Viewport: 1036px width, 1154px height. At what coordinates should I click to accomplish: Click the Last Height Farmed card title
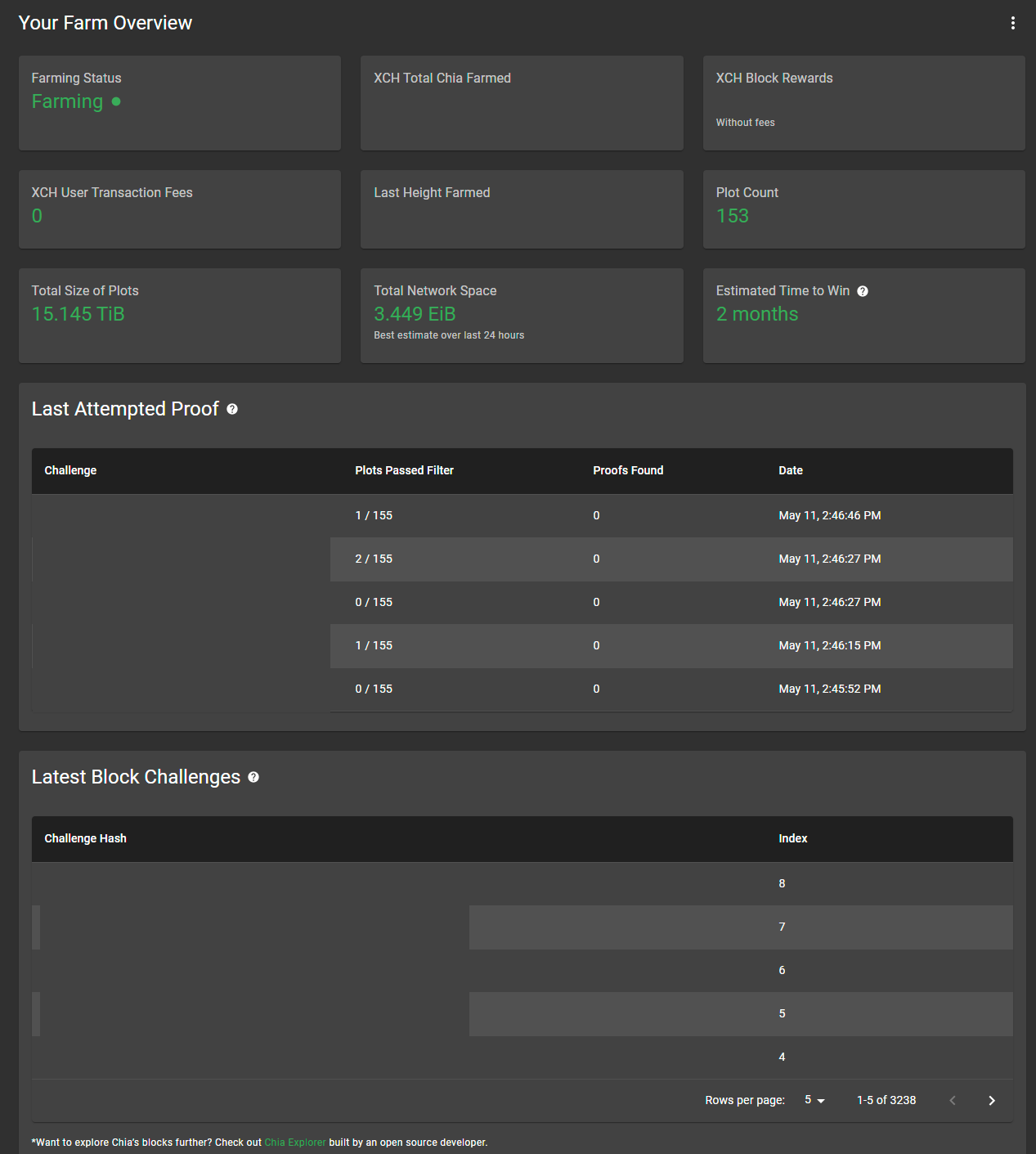point(432,192)
